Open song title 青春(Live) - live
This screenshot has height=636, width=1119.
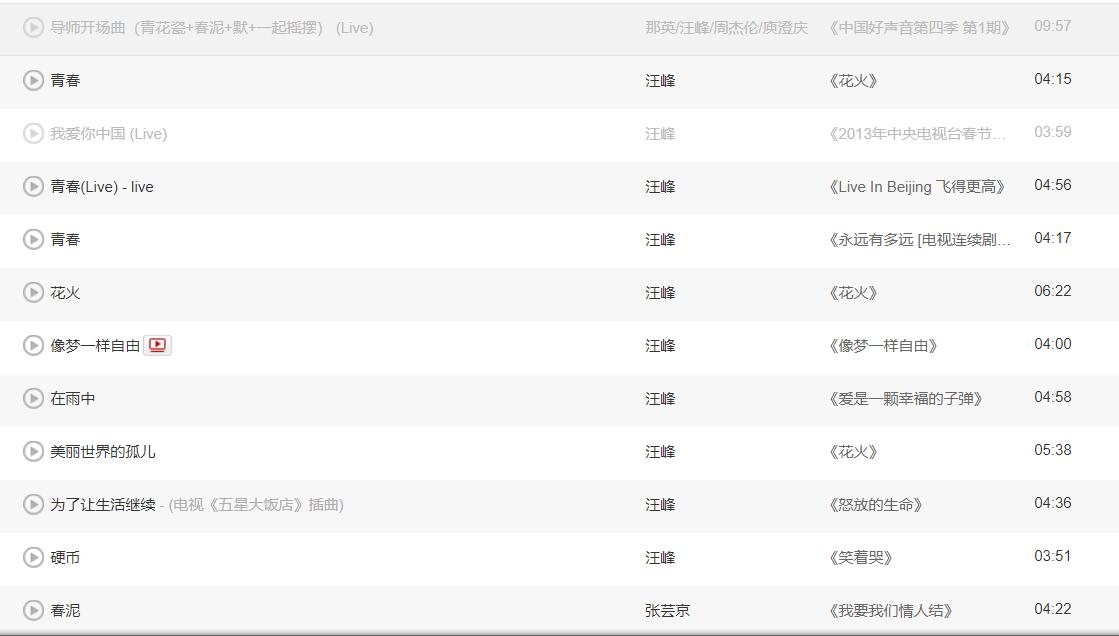[102, 187]
